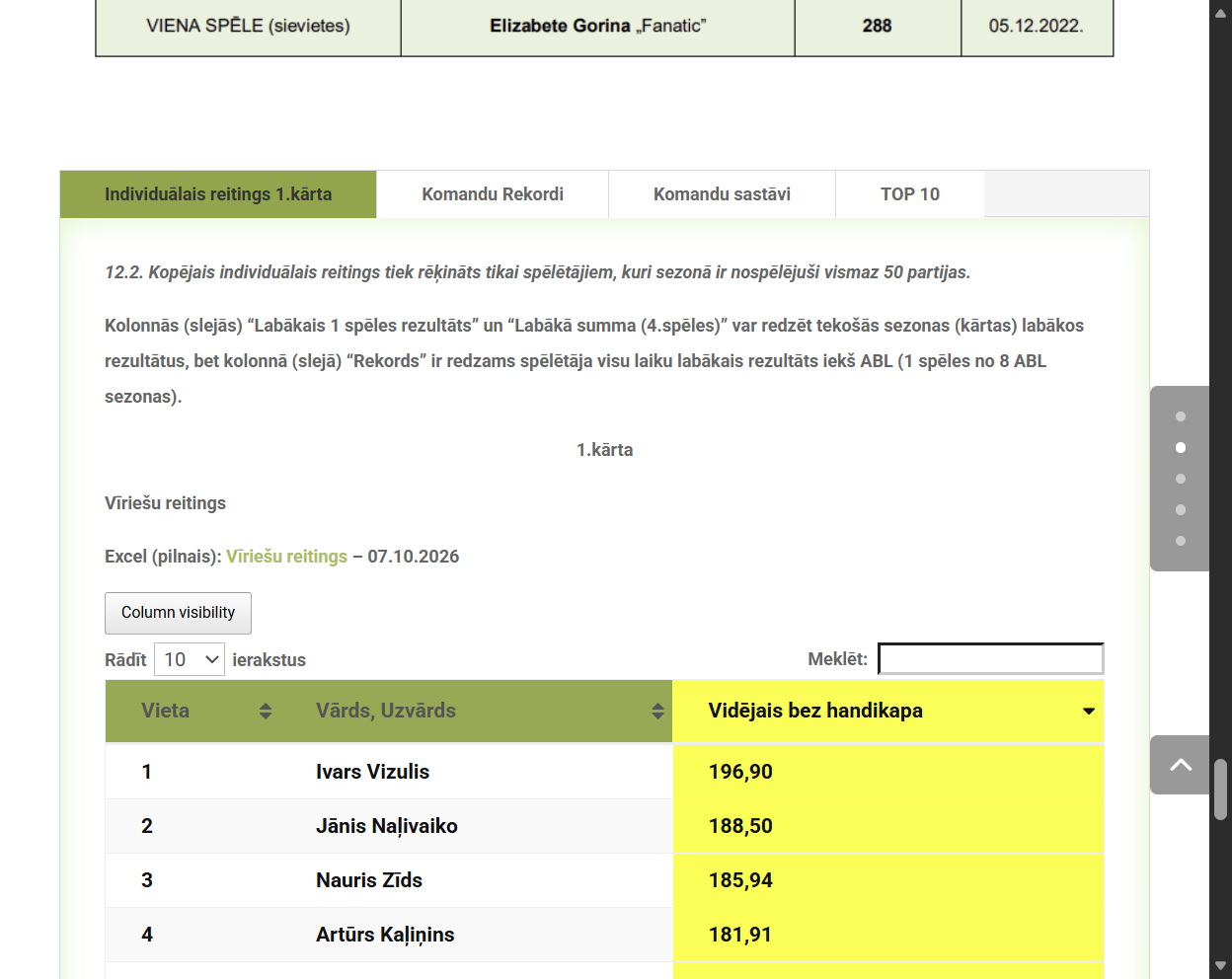The height and width of the screenshot is (979, 1232).
Task: Select third section navigation dot
Action: click(x=1181, y=479)
